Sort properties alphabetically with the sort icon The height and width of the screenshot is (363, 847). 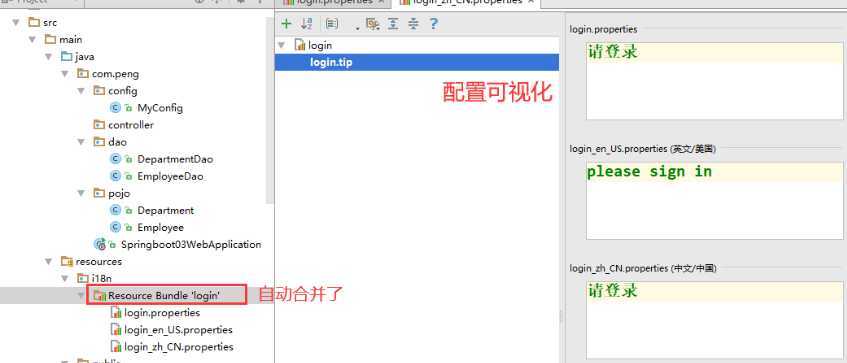click(x=307, y=24)
